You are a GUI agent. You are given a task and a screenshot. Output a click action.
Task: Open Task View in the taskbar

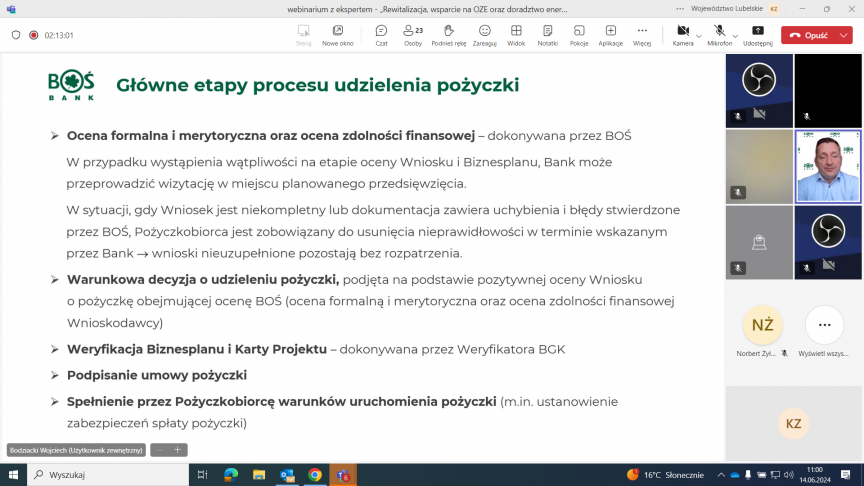click(202, 474)
